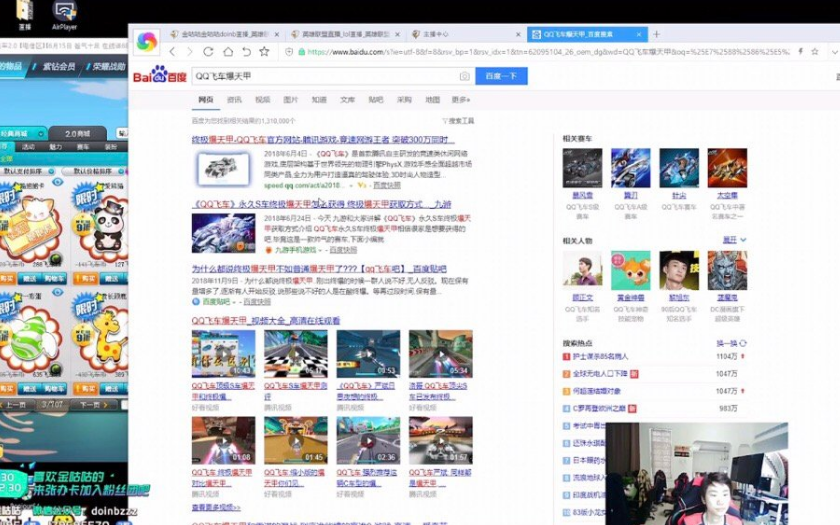Open the 紫钻会员 game menu

pos(59,66)
